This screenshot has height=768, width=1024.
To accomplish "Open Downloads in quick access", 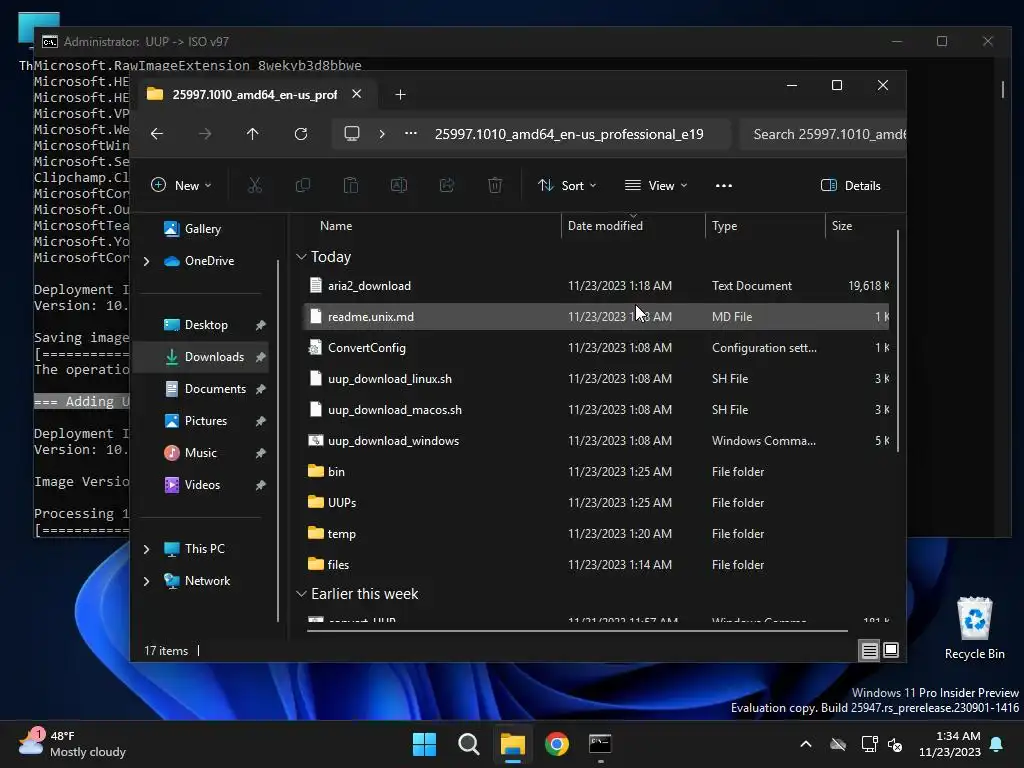I will [201, 357].
